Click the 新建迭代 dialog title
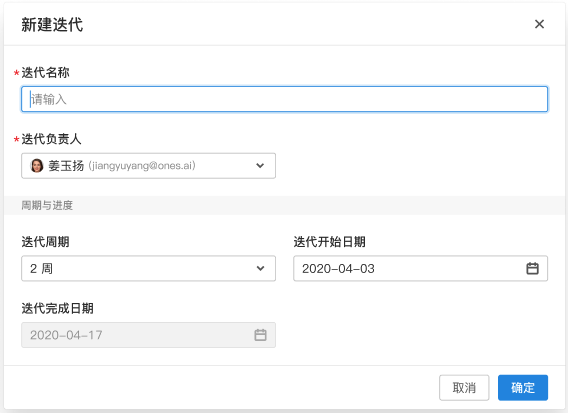Viewport: 568px width, 413px height. point(52,25)
